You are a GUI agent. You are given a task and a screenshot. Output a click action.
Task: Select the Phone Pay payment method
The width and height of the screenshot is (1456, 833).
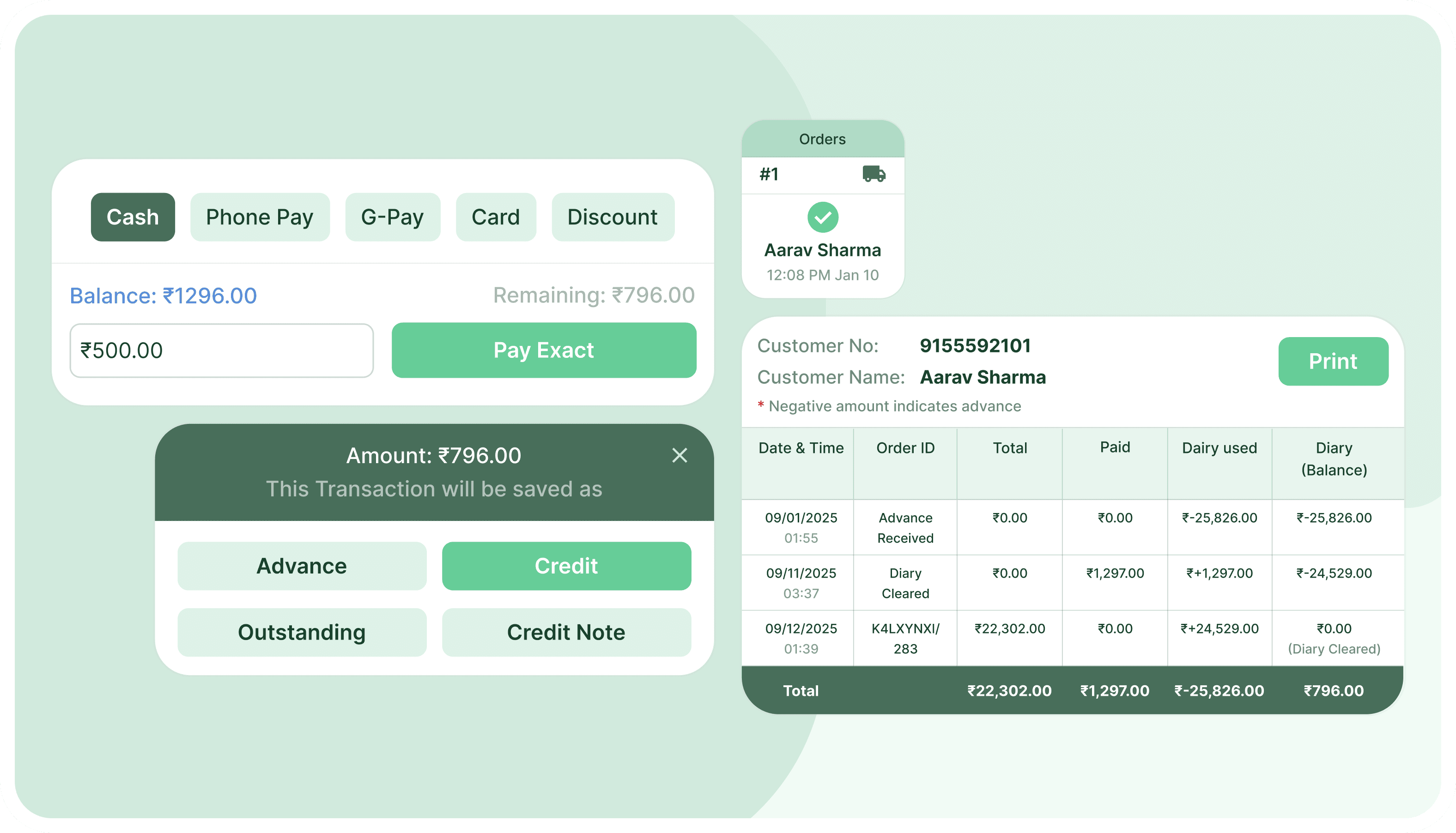tap(260, 217)
